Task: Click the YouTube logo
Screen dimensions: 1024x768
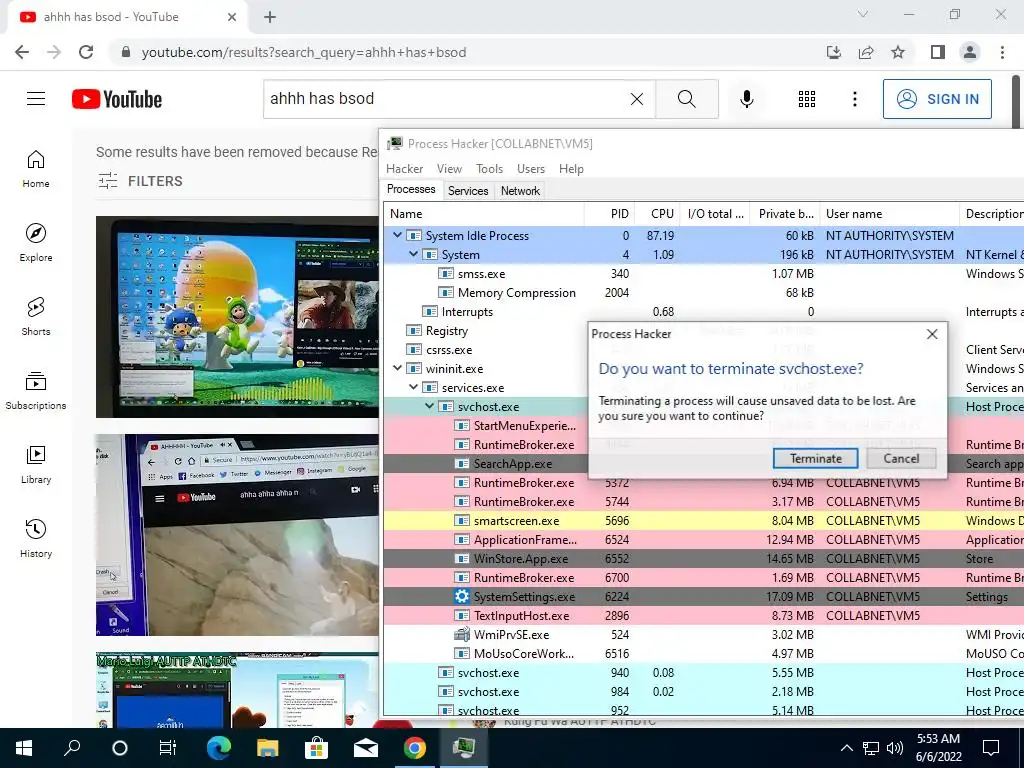Action: (x=117, y=99)
